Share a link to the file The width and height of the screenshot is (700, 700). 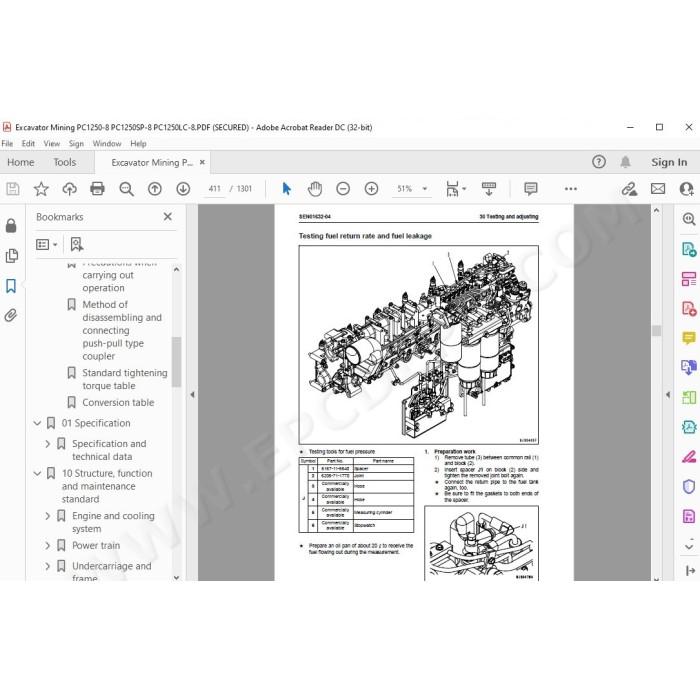pyautogui.click(x=629, y=189)
